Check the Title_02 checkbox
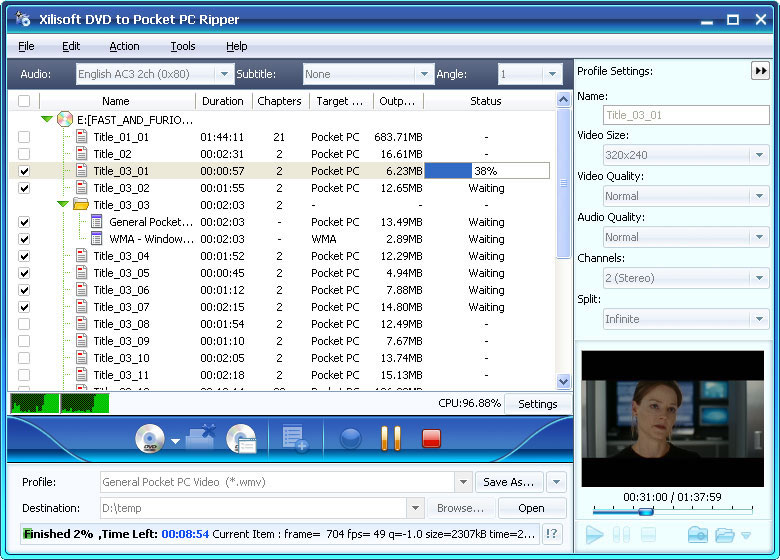Image resolution: width=780 pixels, height=560 pixels. tap(24, 154)
